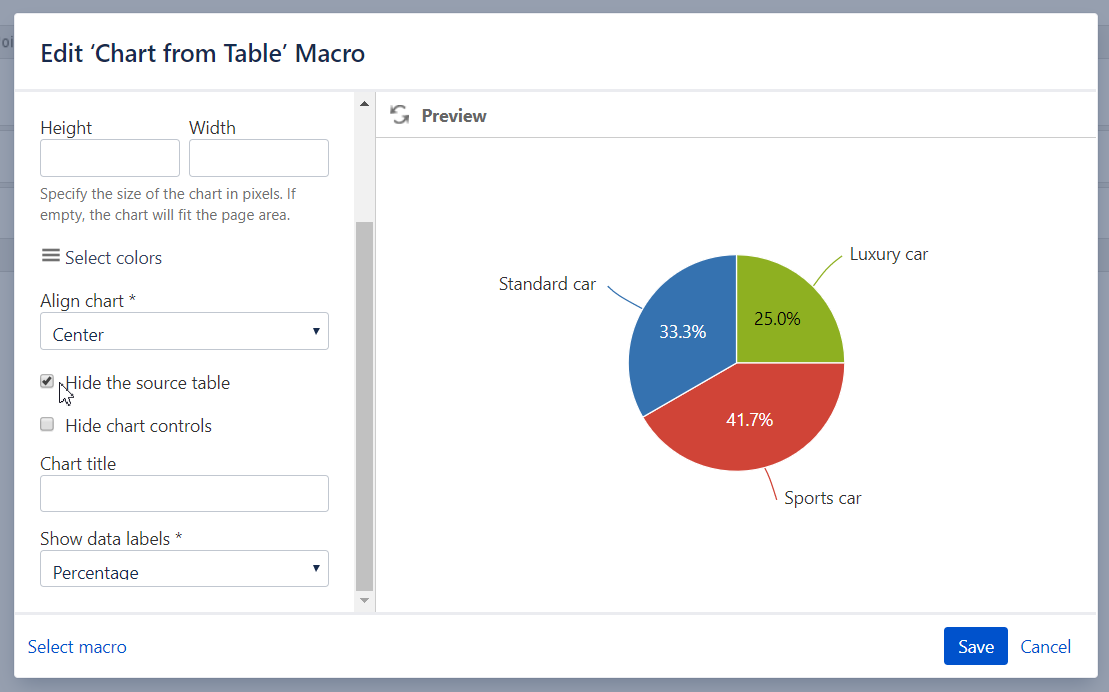The height and width of the screenshot is (692, 1109).
Task: Save the Chart from Table macro
Action: tap(975, 646)
